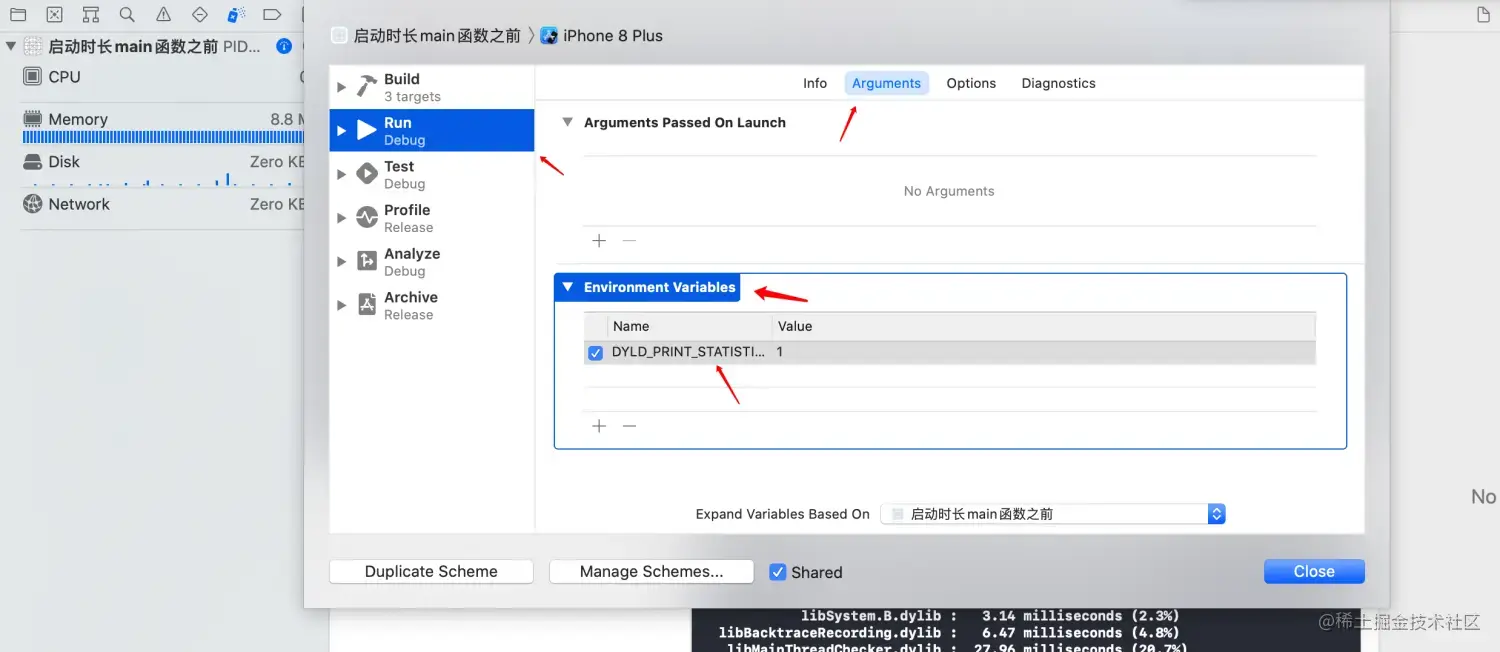Image resolution: width=1500 pixels, height=652 pixels.
Task: Click the scheme app icon in the breadcrumb
Action: coord(339,36)
